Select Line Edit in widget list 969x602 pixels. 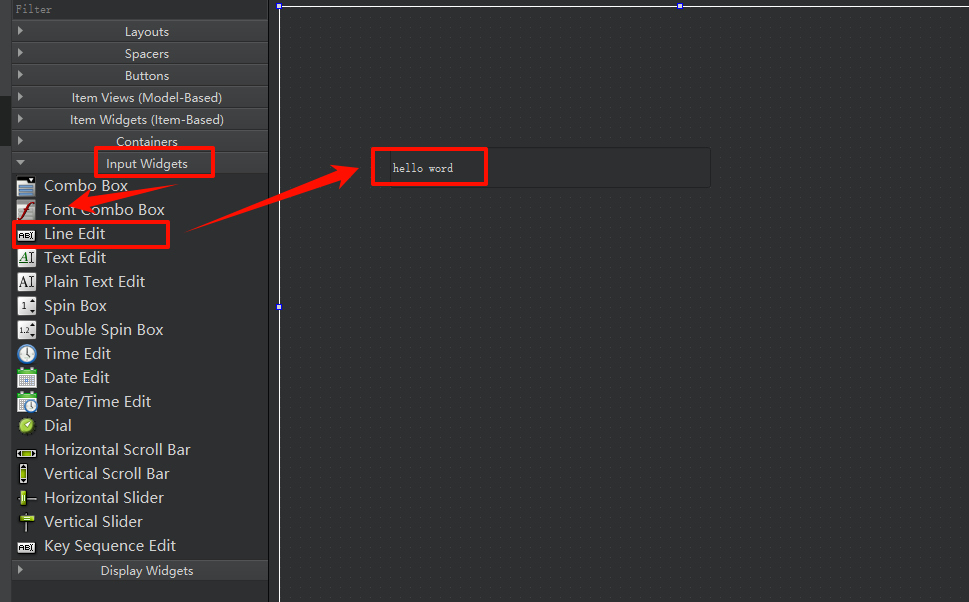pos(75,234)
